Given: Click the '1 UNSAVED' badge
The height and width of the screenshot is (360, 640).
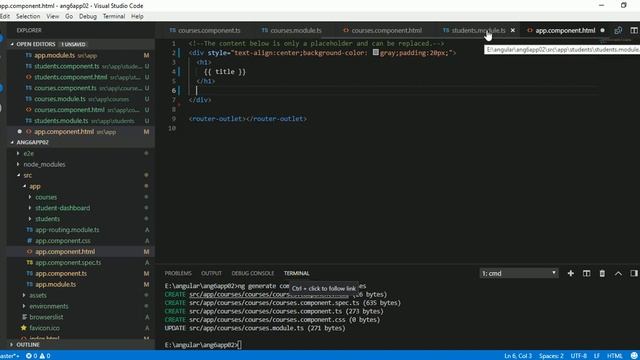Looking at the screenshot, I should pos(73,44).
